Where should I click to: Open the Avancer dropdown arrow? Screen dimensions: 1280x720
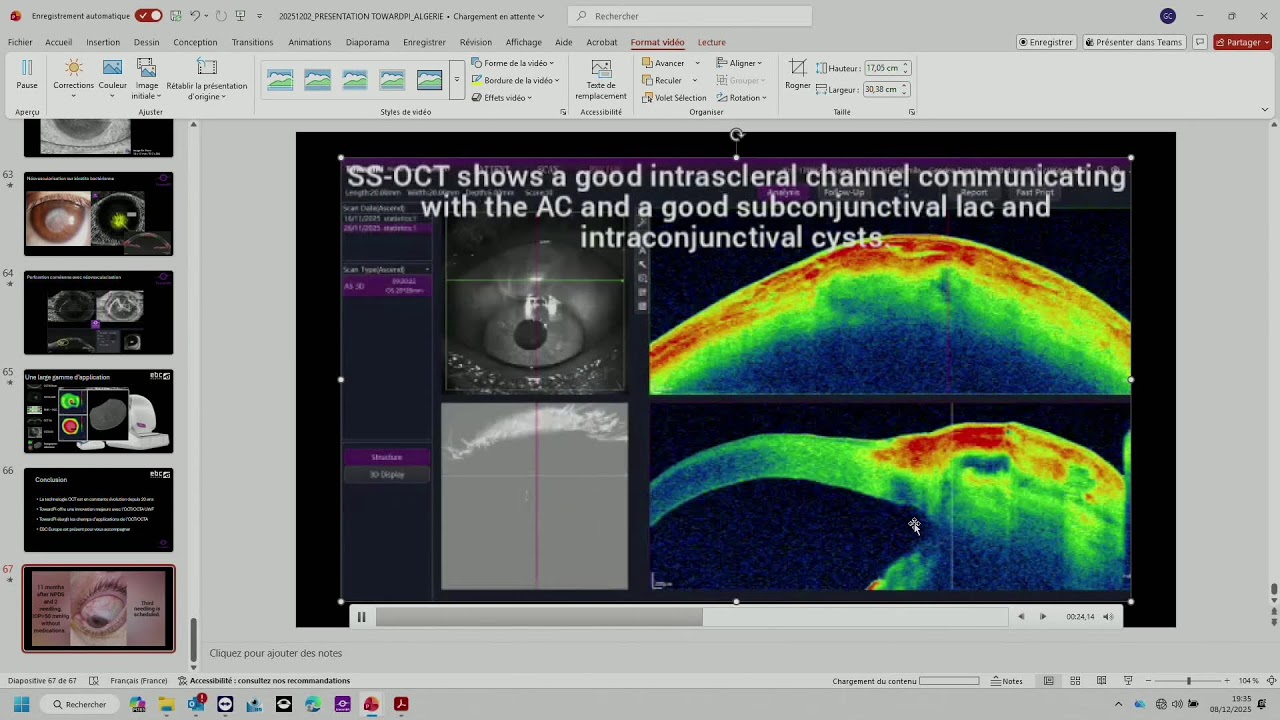coord(697,63)
